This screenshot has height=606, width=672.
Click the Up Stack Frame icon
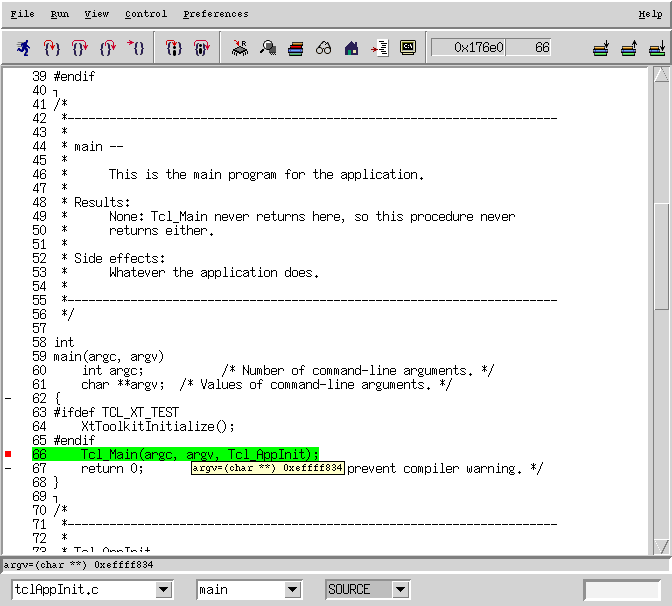coord(629,48)
